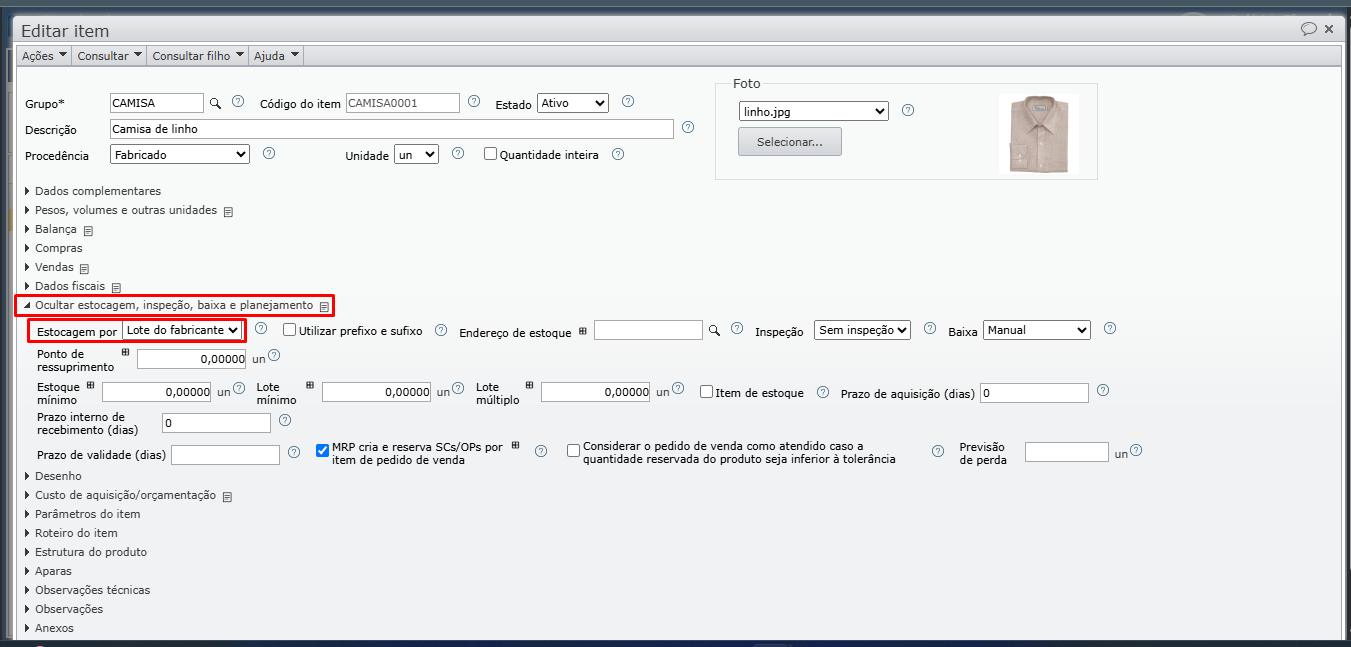Click the Previsão de perda input field
The height and width of the screenshot is (647, 1351).
point(1067,452)
